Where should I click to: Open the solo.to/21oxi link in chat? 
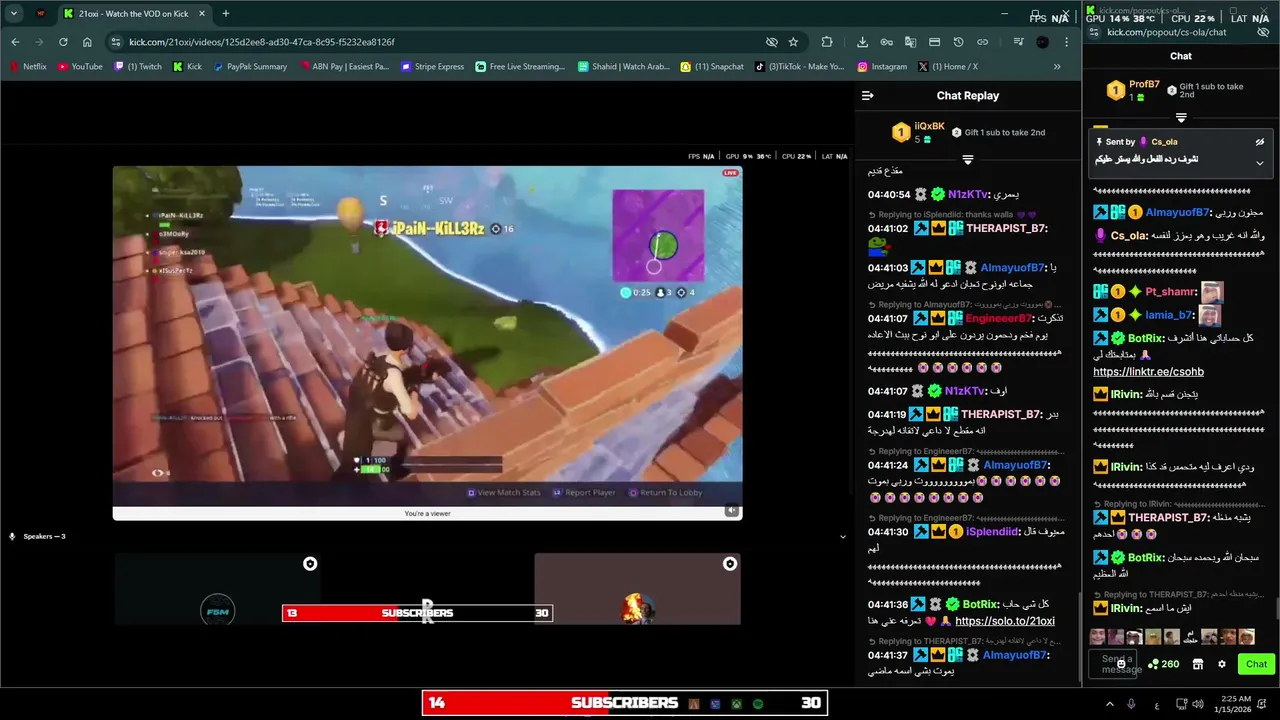[x=1005, y=621]
